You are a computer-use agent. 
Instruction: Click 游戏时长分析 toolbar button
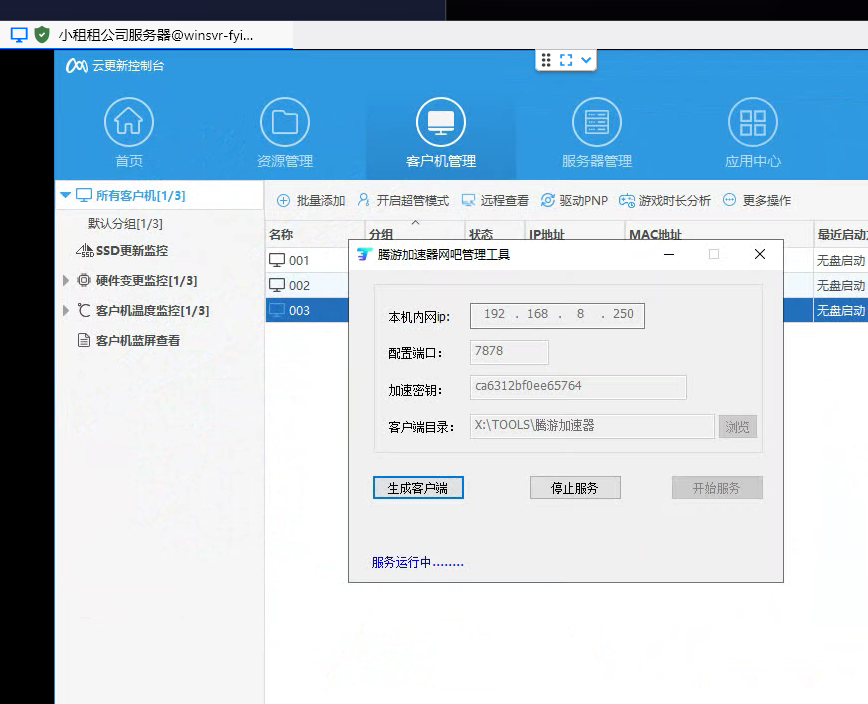pos(665,200)
